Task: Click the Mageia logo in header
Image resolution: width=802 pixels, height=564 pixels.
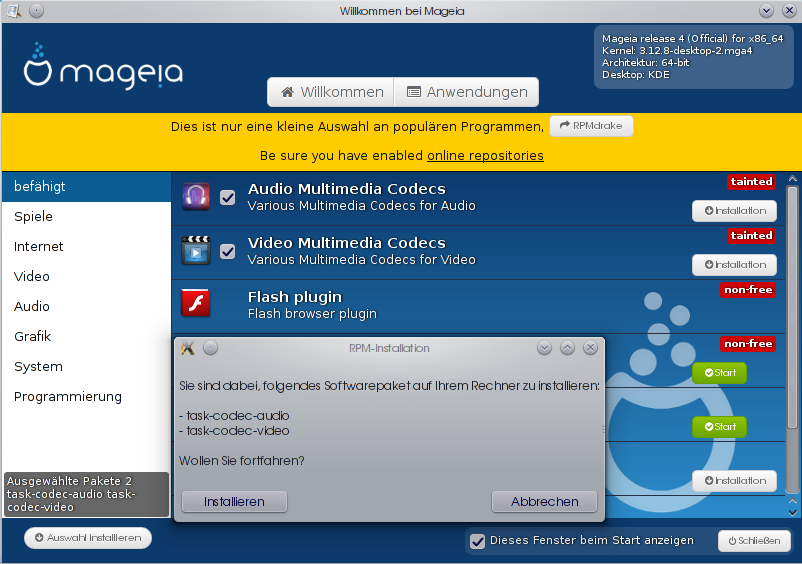Action: tap(103, 67)
